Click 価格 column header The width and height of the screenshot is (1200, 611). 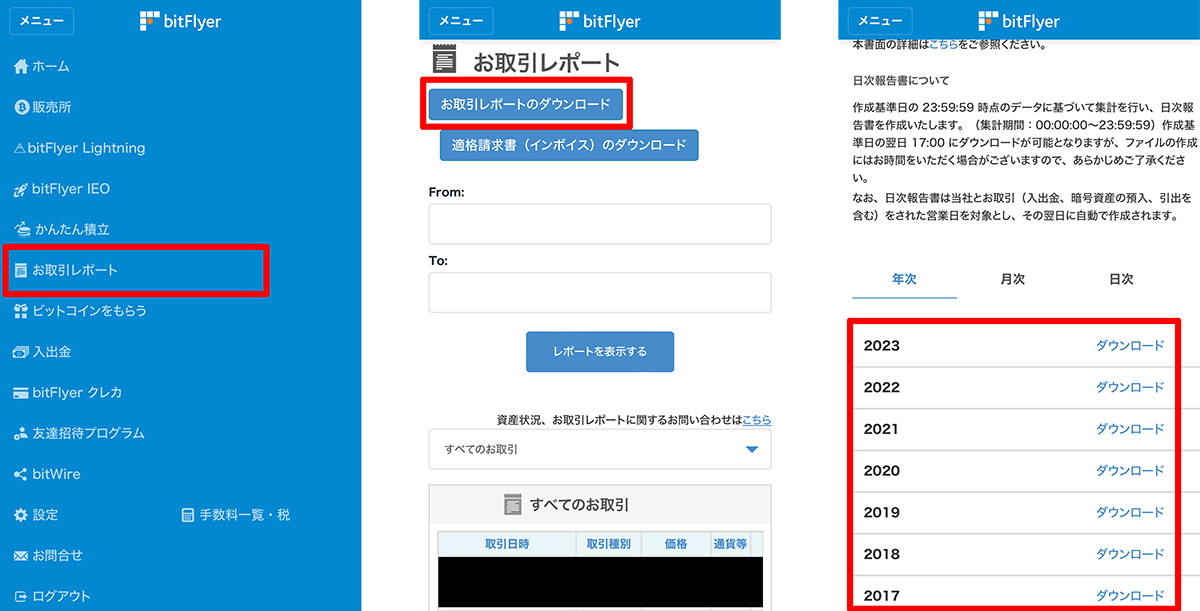pos(676,544)
